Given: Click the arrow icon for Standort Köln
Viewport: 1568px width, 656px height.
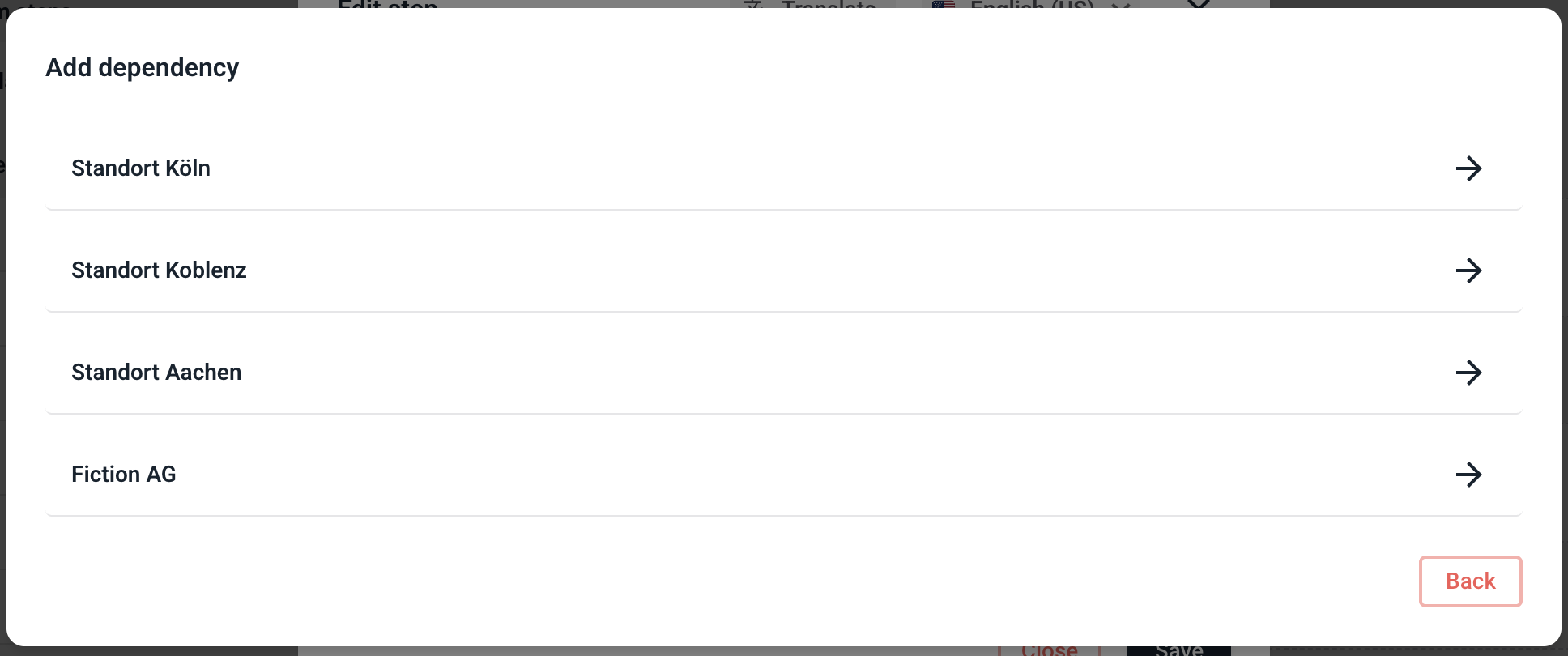Looking at the screenshot, I should pyautogui.click(x=1468, y=168).
